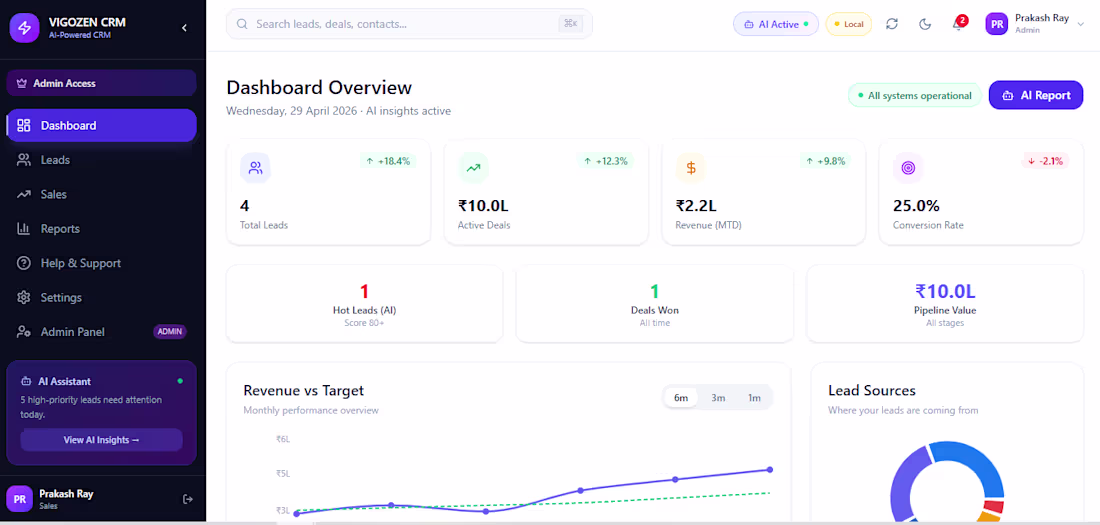The height and width of the screenshot is (525, 1100).
Task: Click the PR avatar in sidebar footer
Action: (x=20, y=499)
